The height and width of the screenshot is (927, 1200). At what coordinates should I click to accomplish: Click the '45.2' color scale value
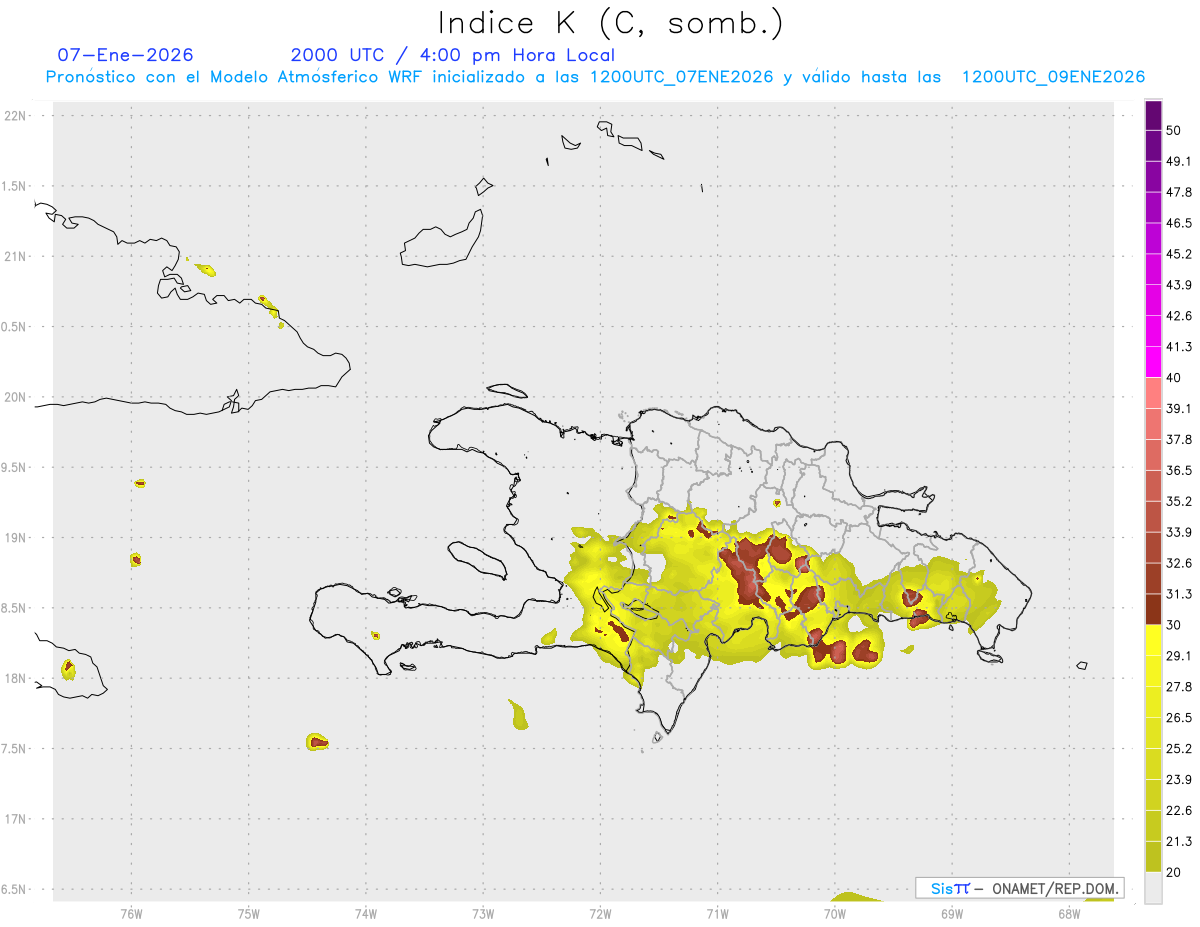tap(1179, 254)
